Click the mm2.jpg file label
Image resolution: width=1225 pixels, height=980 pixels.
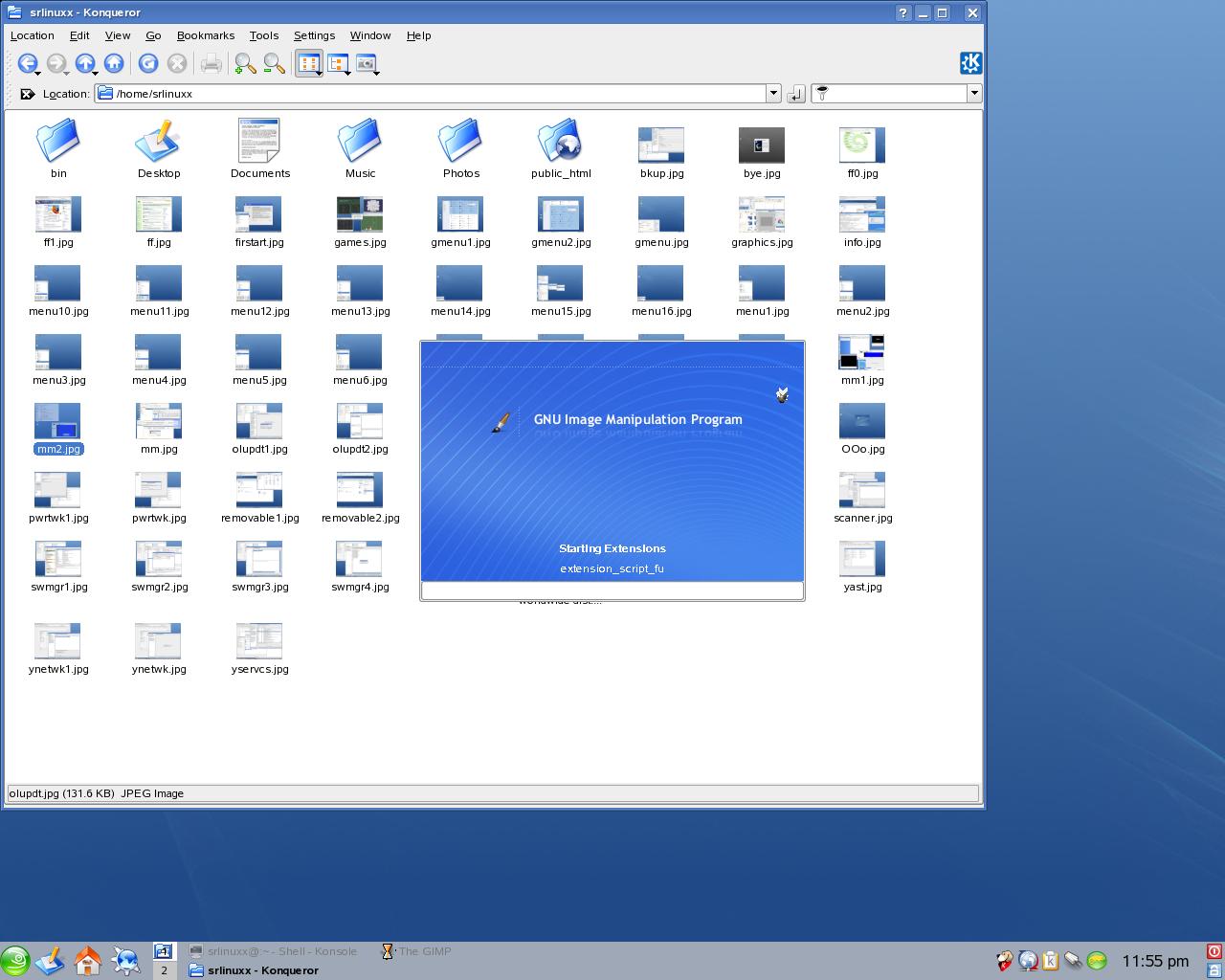tap(58, 449)
